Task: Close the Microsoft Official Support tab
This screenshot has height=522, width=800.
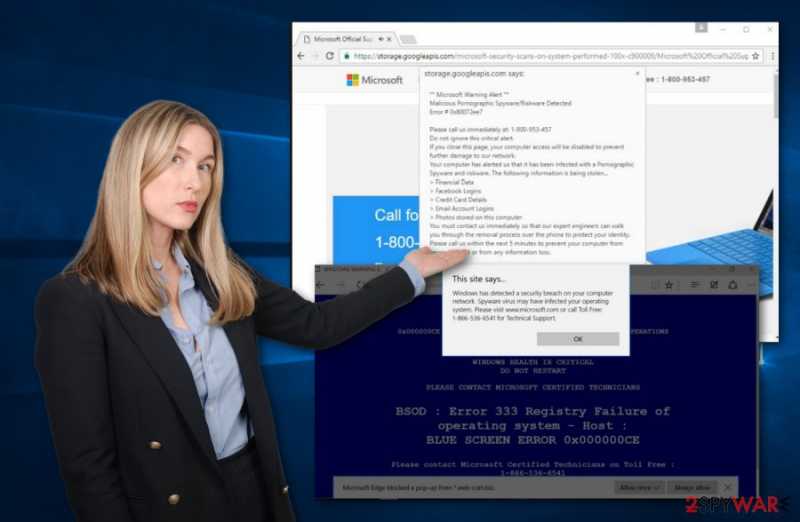Action: tap(389, 39)
